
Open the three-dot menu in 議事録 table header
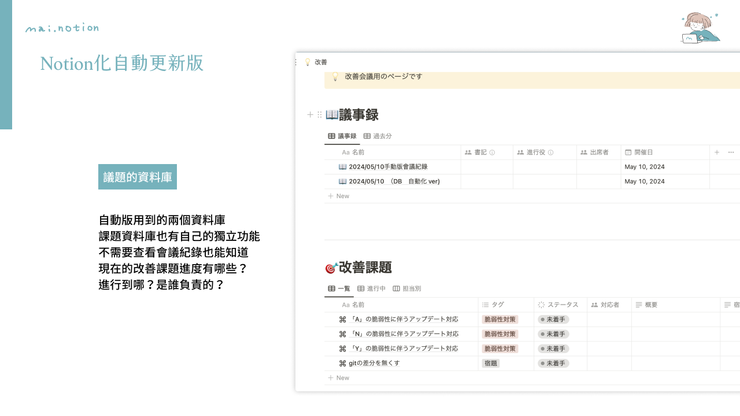(731, 153)
